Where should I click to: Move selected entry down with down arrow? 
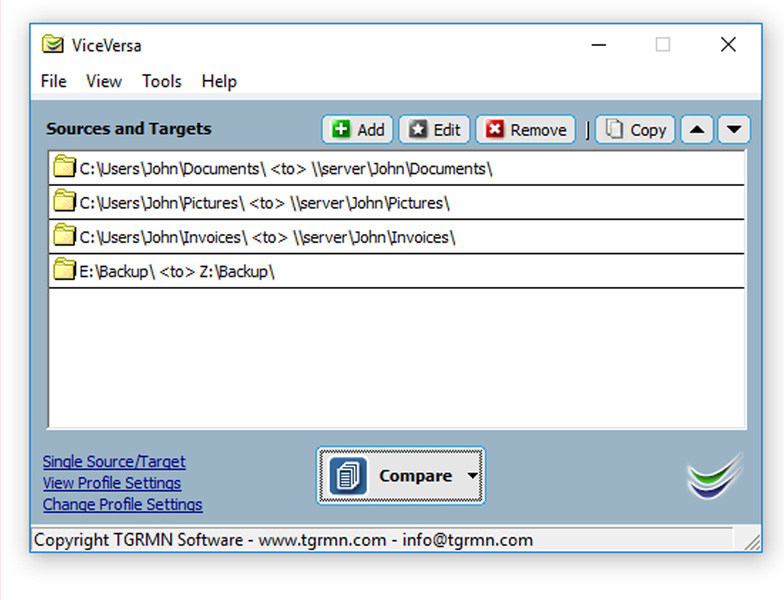[x=734, y=130]
